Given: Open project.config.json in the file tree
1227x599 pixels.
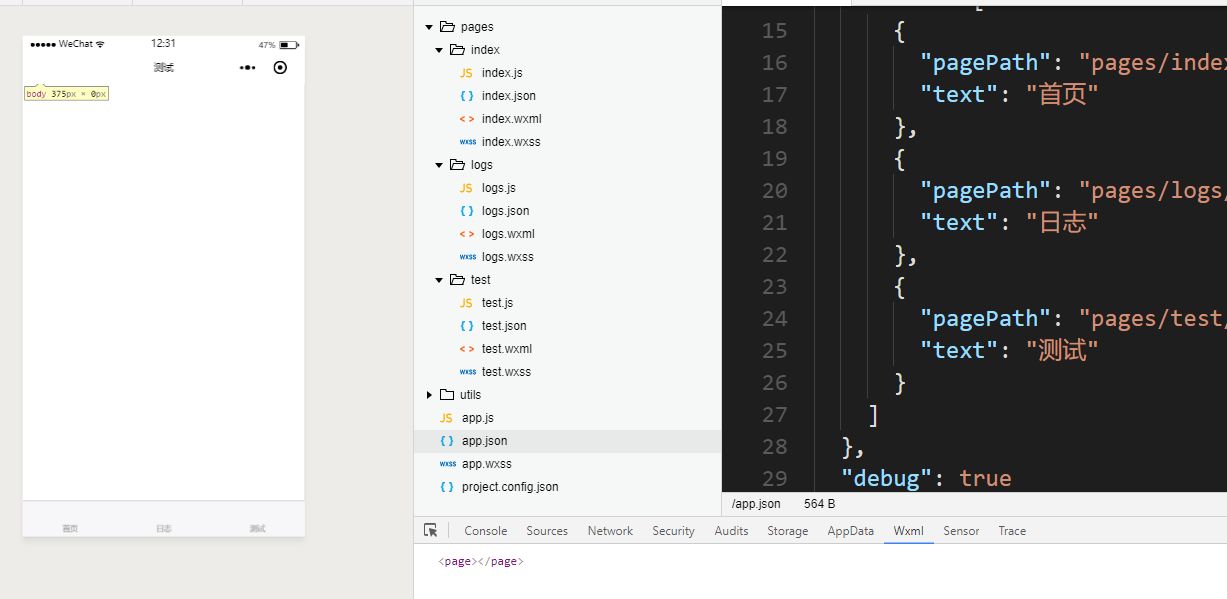Looking at the screenshot, I should (510, 487).
